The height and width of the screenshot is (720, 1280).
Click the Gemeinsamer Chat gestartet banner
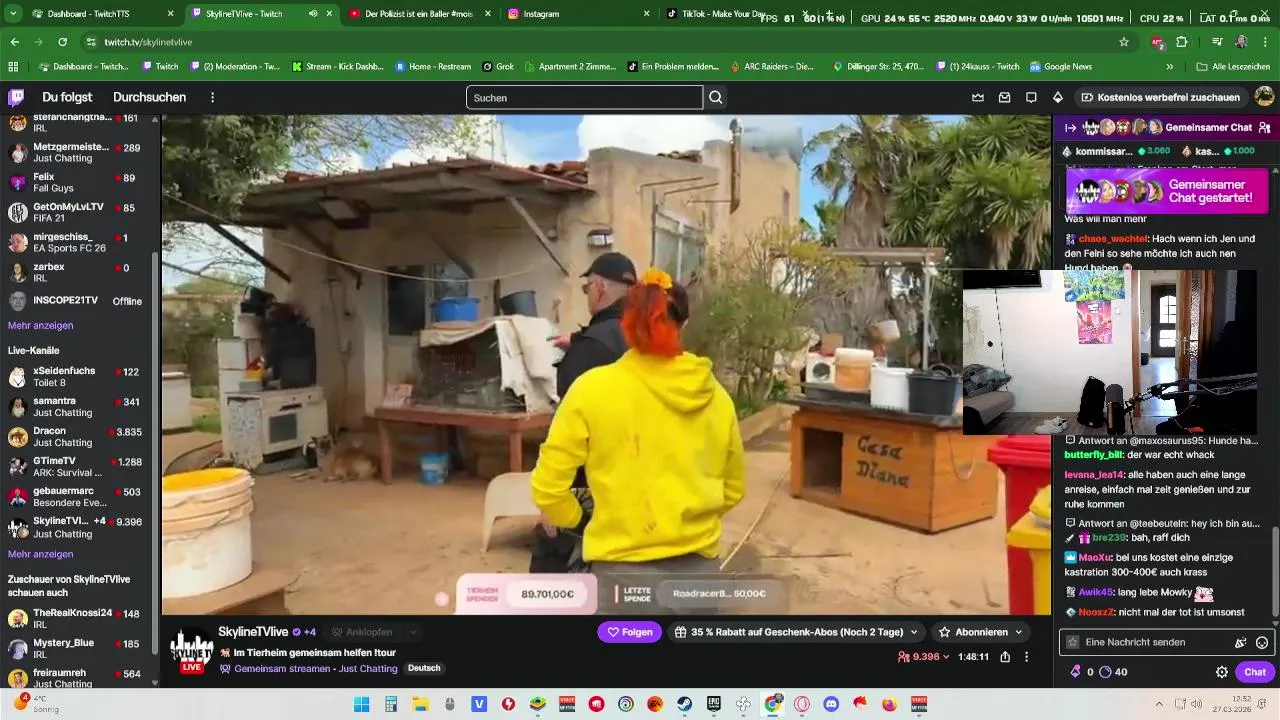pos(1166,191)
